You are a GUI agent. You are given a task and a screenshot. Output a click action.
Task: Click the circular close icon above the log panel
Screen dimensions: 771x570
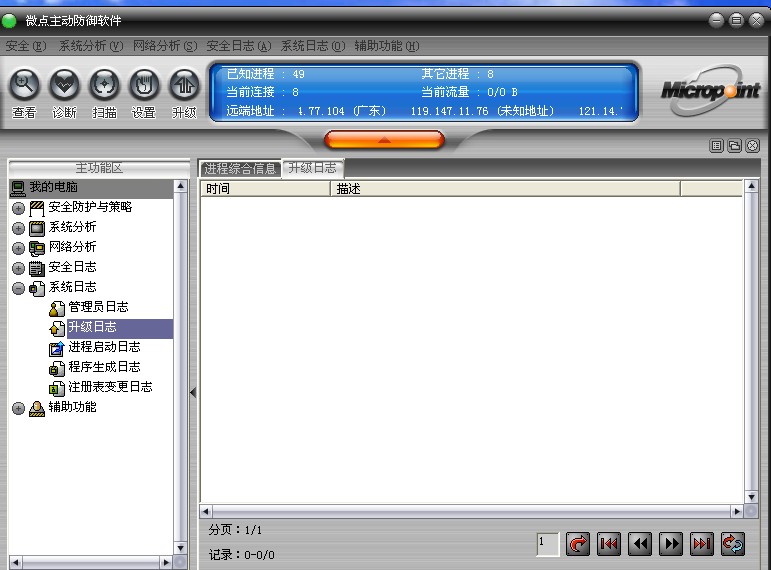coord(753,146)
